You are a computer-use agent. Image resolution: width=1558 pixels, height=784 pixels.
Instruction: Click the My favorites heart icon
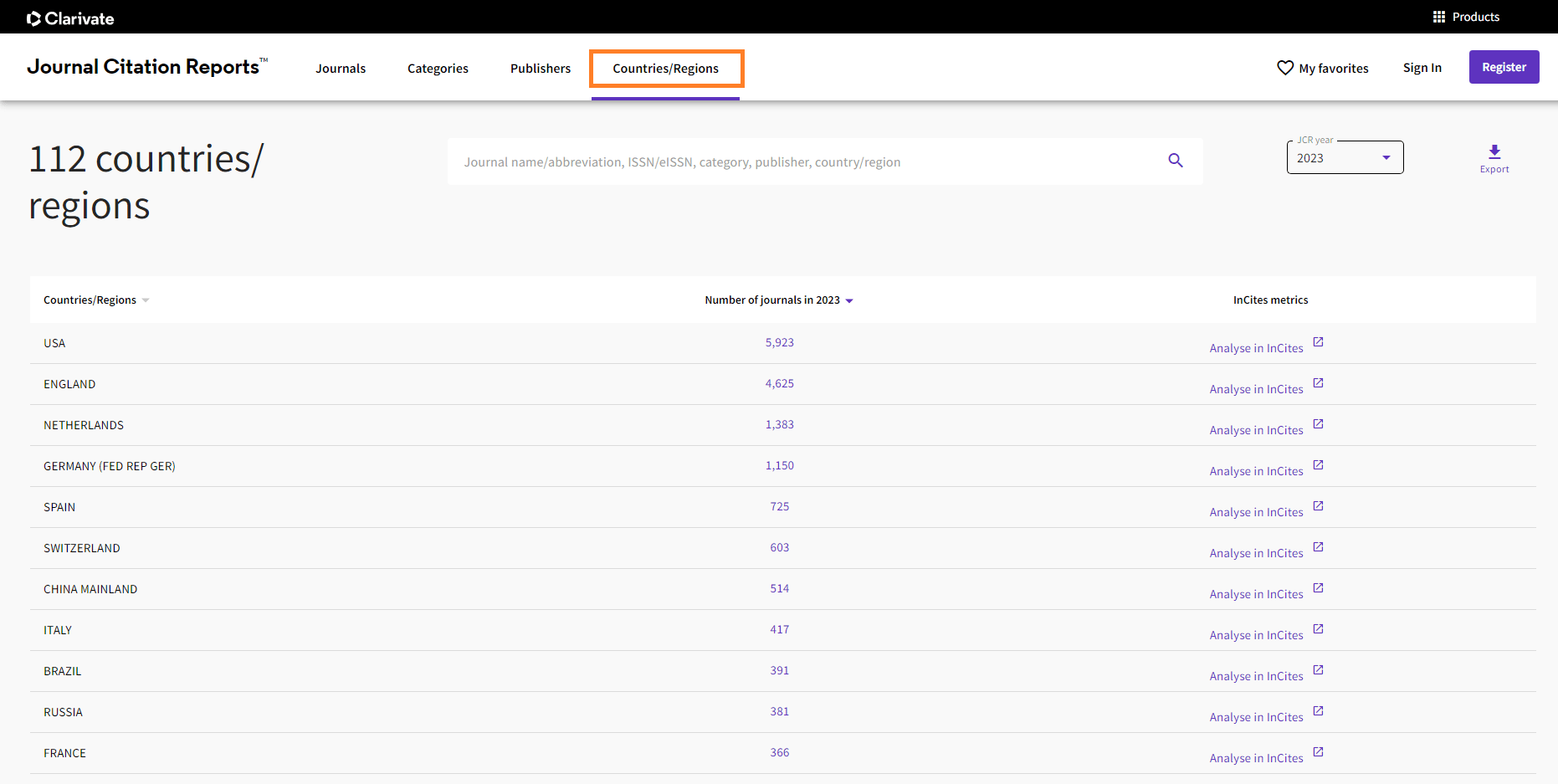1285,68
